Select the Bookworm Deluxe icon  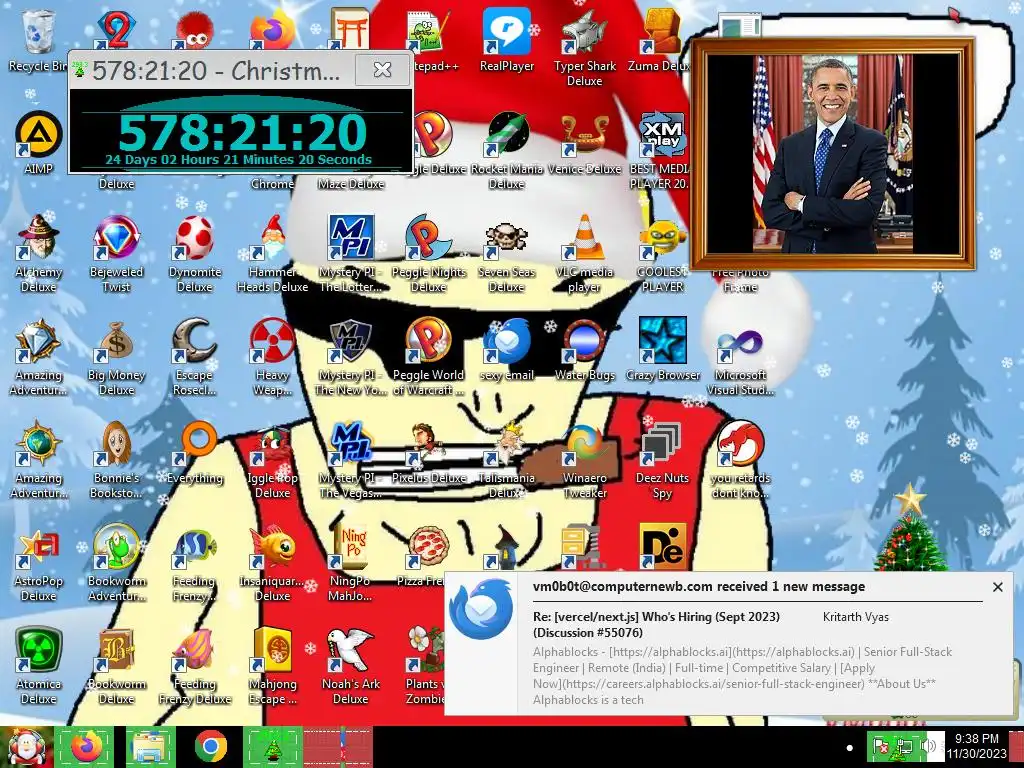pos(116,666)
